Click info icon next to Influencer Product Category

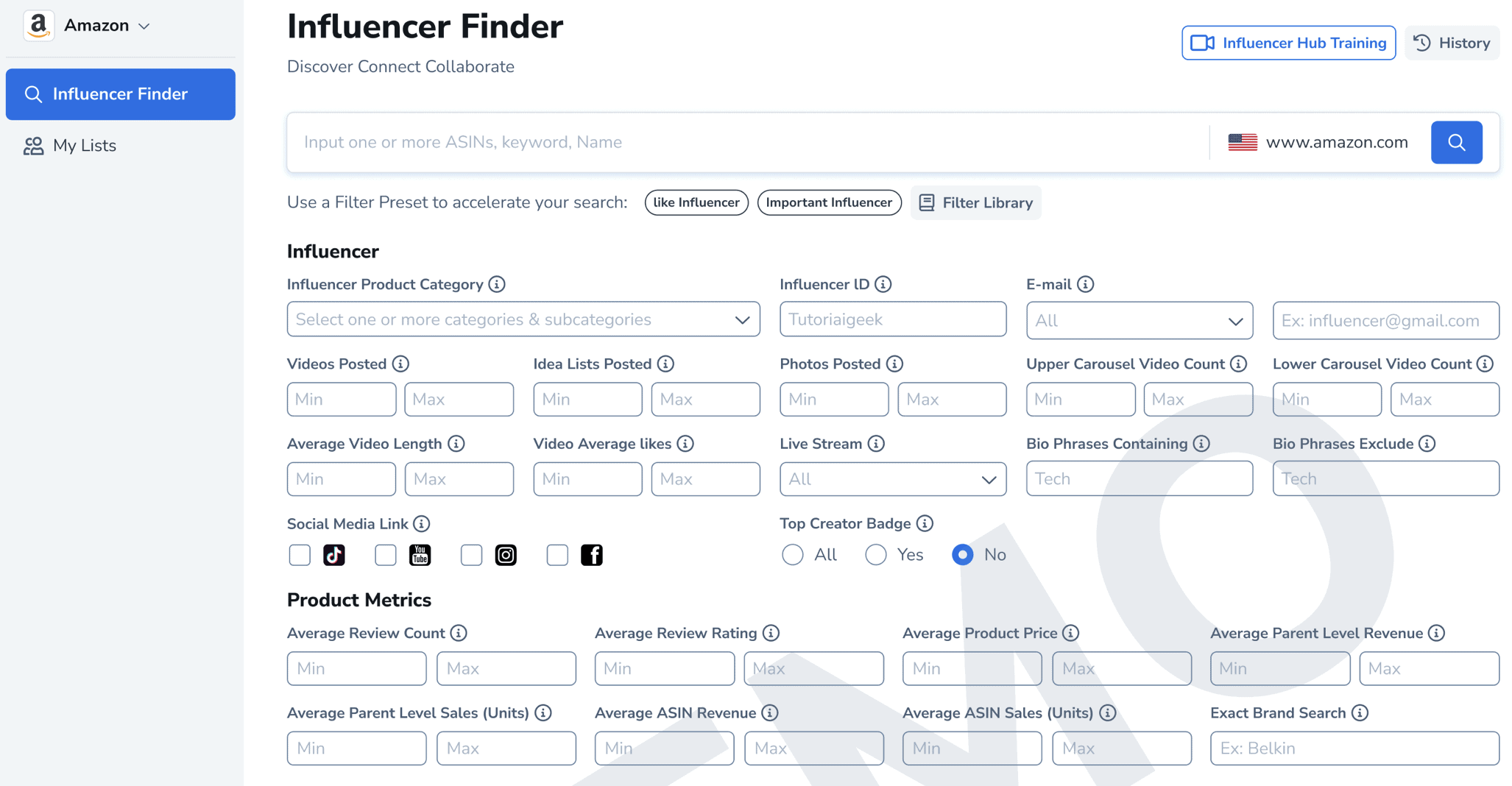[497, 284]
